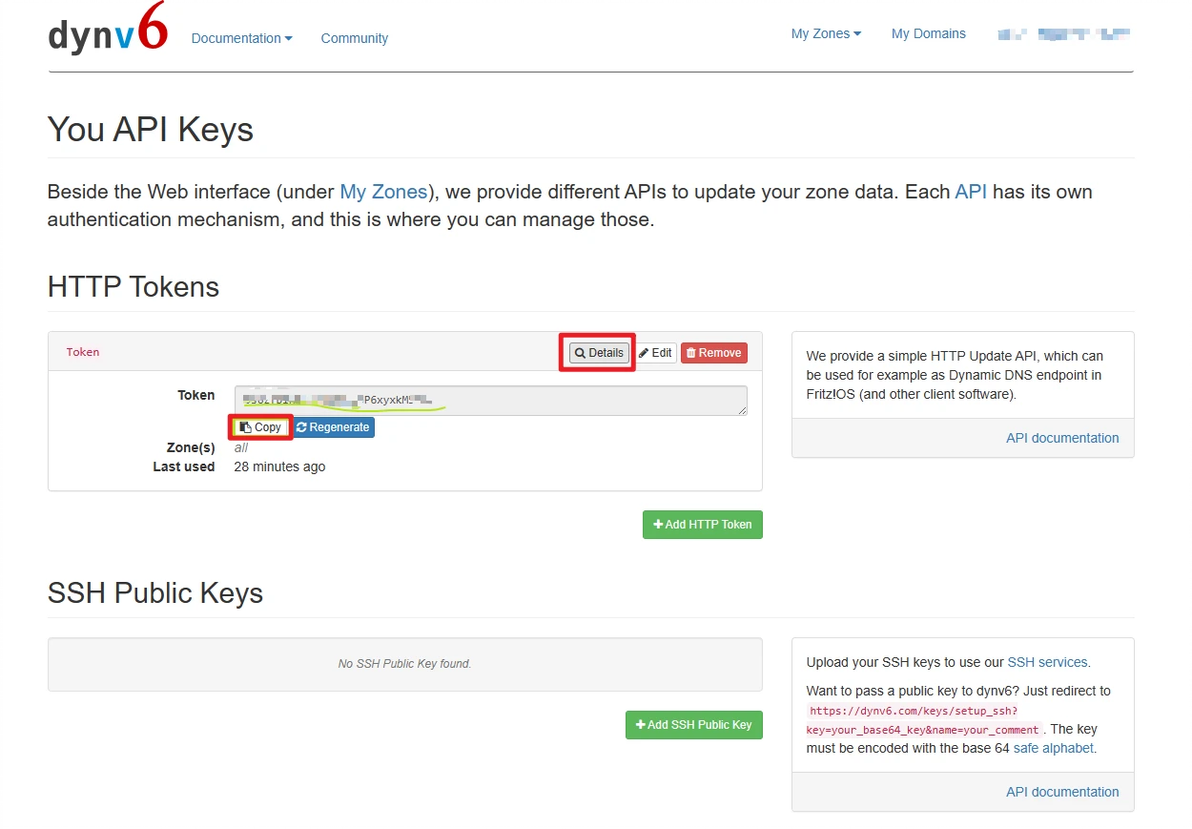This screenshot has width=1192, height=829.
Task: Open the My Zones dropdown
Action: [825, 34]
